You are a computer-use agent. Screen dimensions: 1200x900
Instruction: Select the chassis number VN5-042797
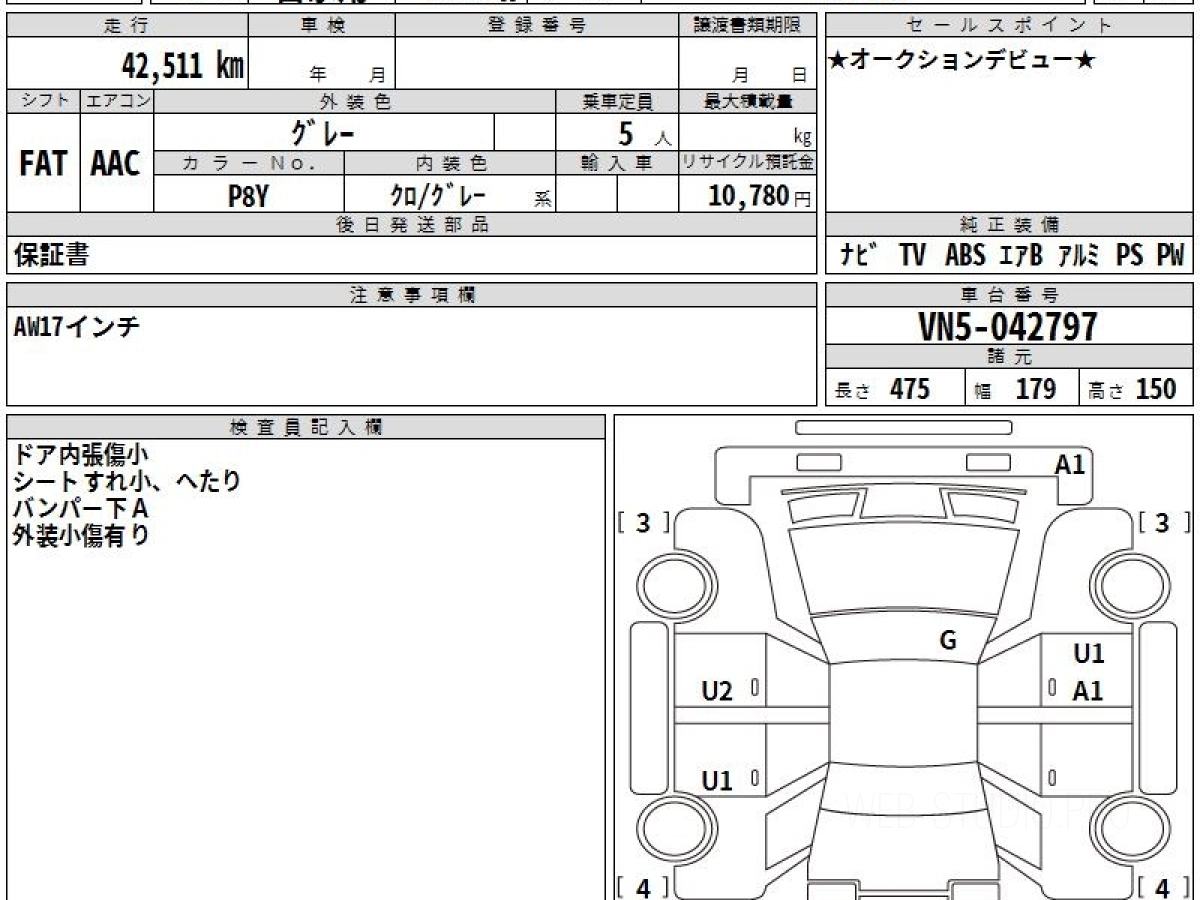(x=1008, y=327)
